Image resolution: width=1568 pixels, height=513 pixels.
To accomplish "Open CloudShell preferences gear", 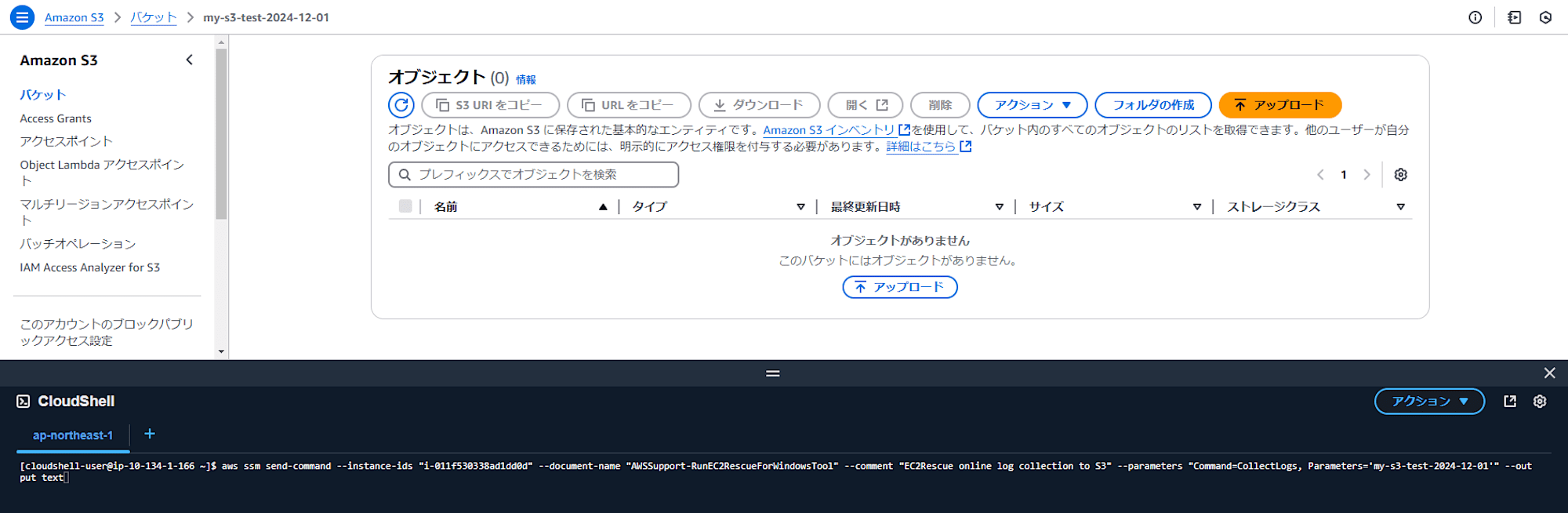I will point(1540,402).
